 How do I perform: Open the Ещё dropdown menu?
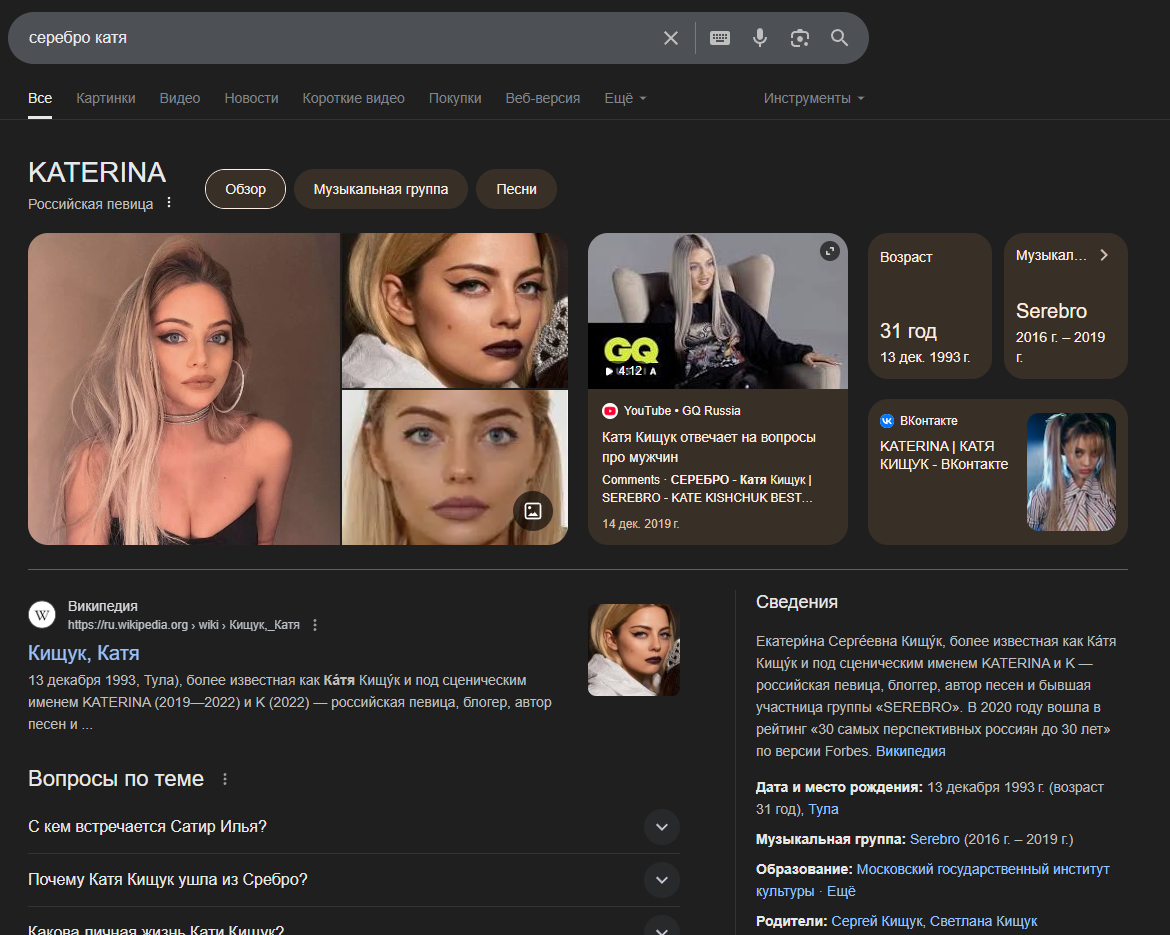tap(625, 98)
